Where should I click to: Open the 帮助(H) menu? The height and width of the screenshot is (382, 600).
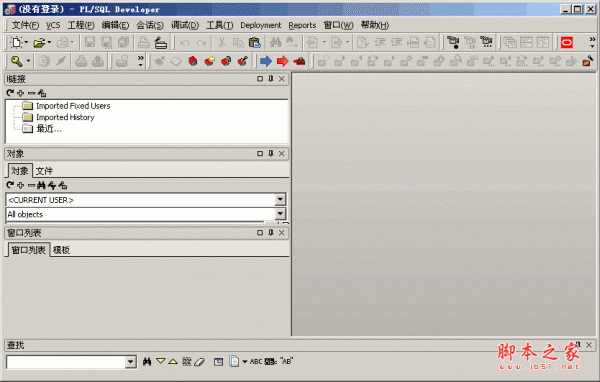coord(375,25)
